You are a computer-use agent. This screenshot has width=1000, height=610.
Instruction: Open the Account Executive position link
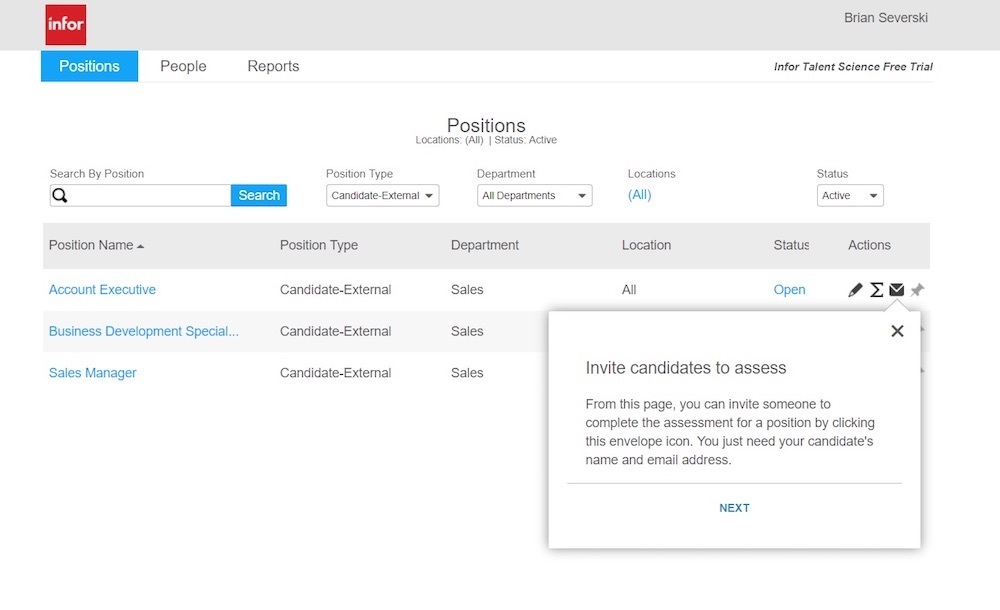click(x=102, y=289)
